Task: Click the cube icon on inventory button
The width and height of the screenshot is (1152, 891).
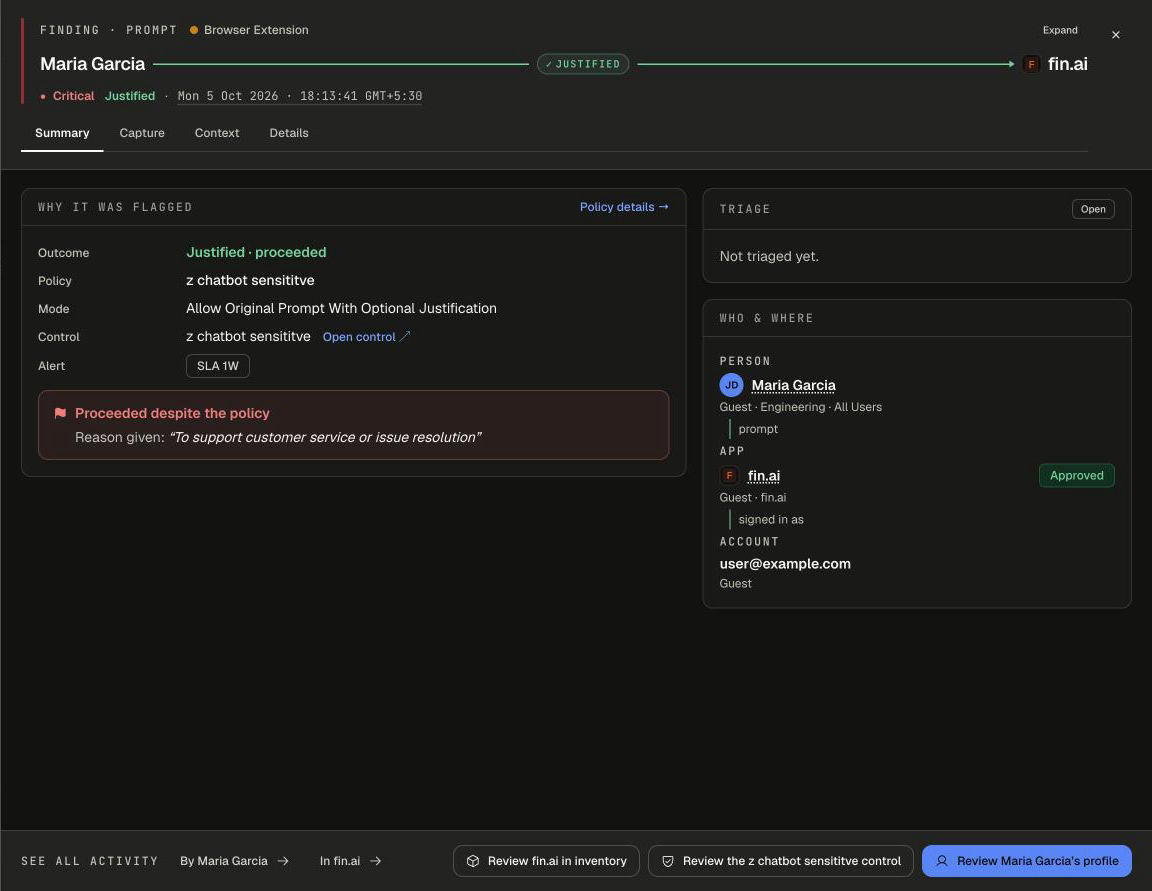Action: [473, 861]
